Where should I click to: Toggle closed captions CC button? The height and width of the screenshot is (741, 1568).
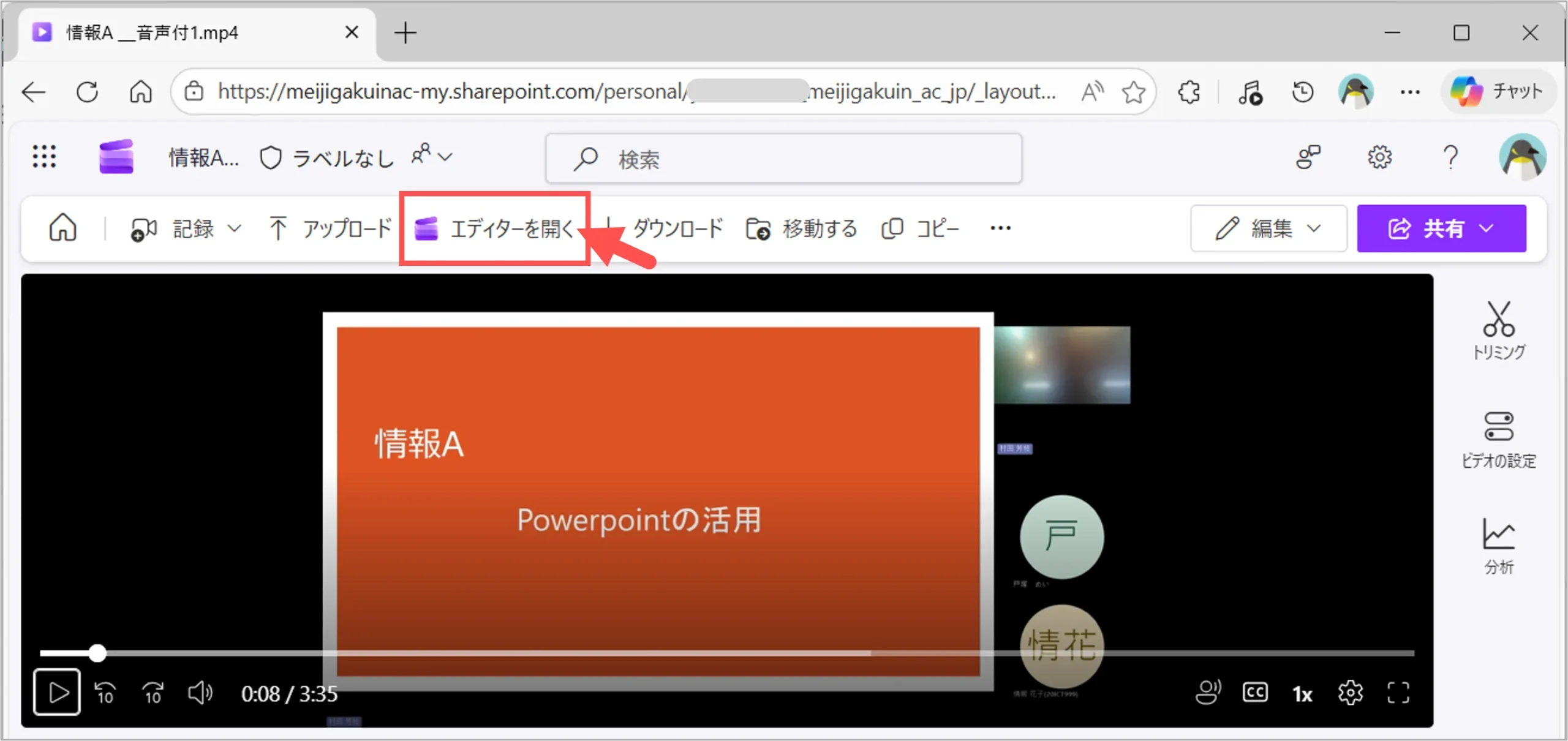tap(1254, 693)
